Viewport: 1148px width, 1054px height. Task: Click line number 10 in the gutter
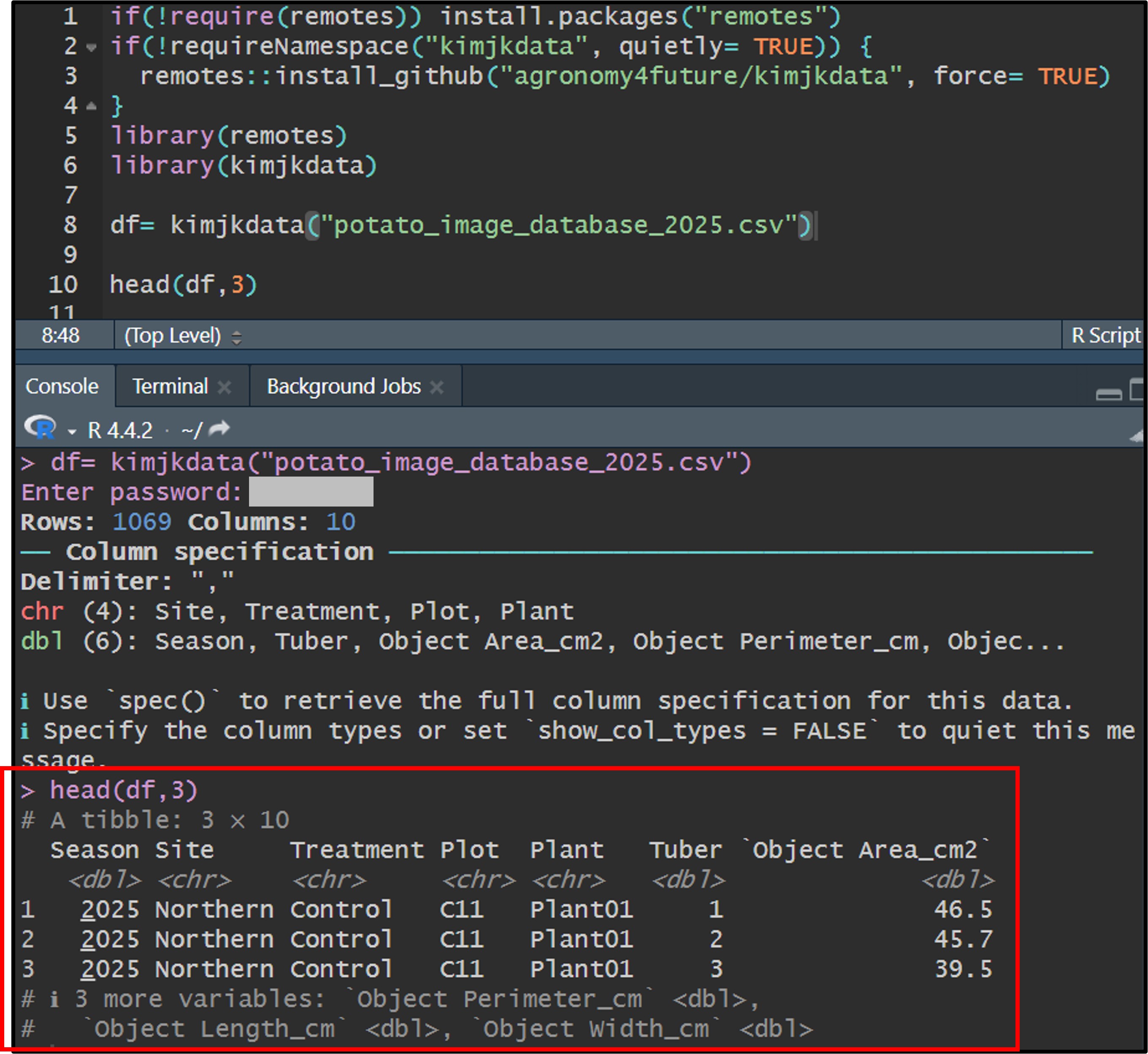[63, 284]
